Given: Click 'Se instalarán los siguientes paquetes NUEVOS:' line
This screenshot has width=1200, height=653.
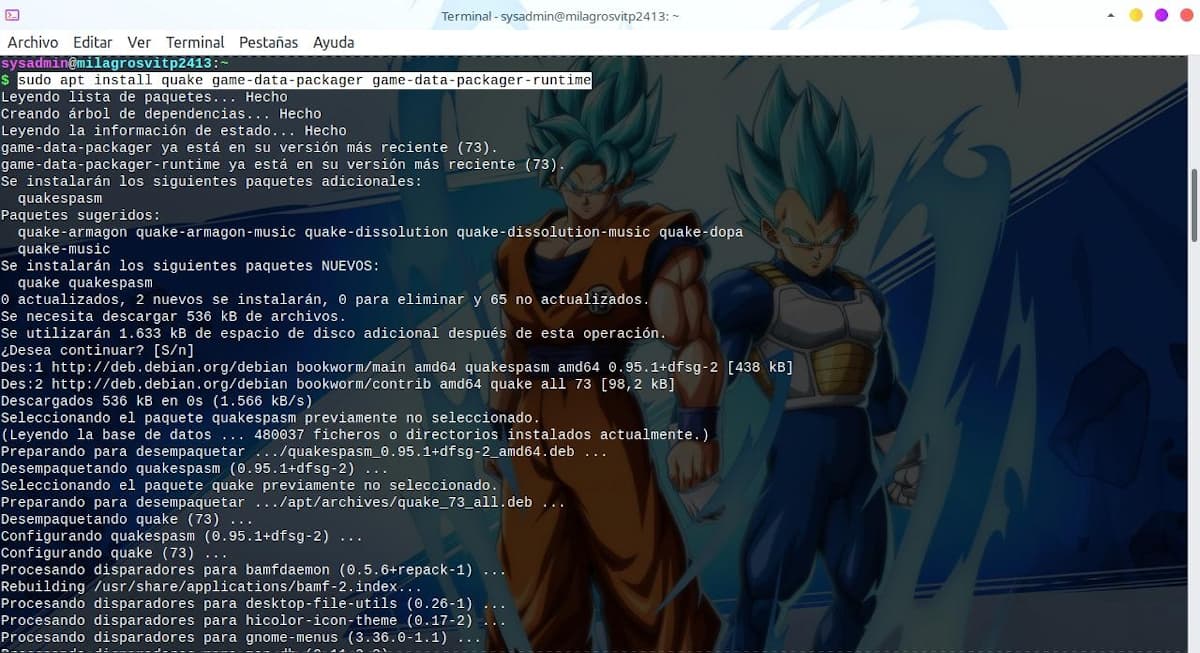Looking at the screenshot, I should click(190, 266).
